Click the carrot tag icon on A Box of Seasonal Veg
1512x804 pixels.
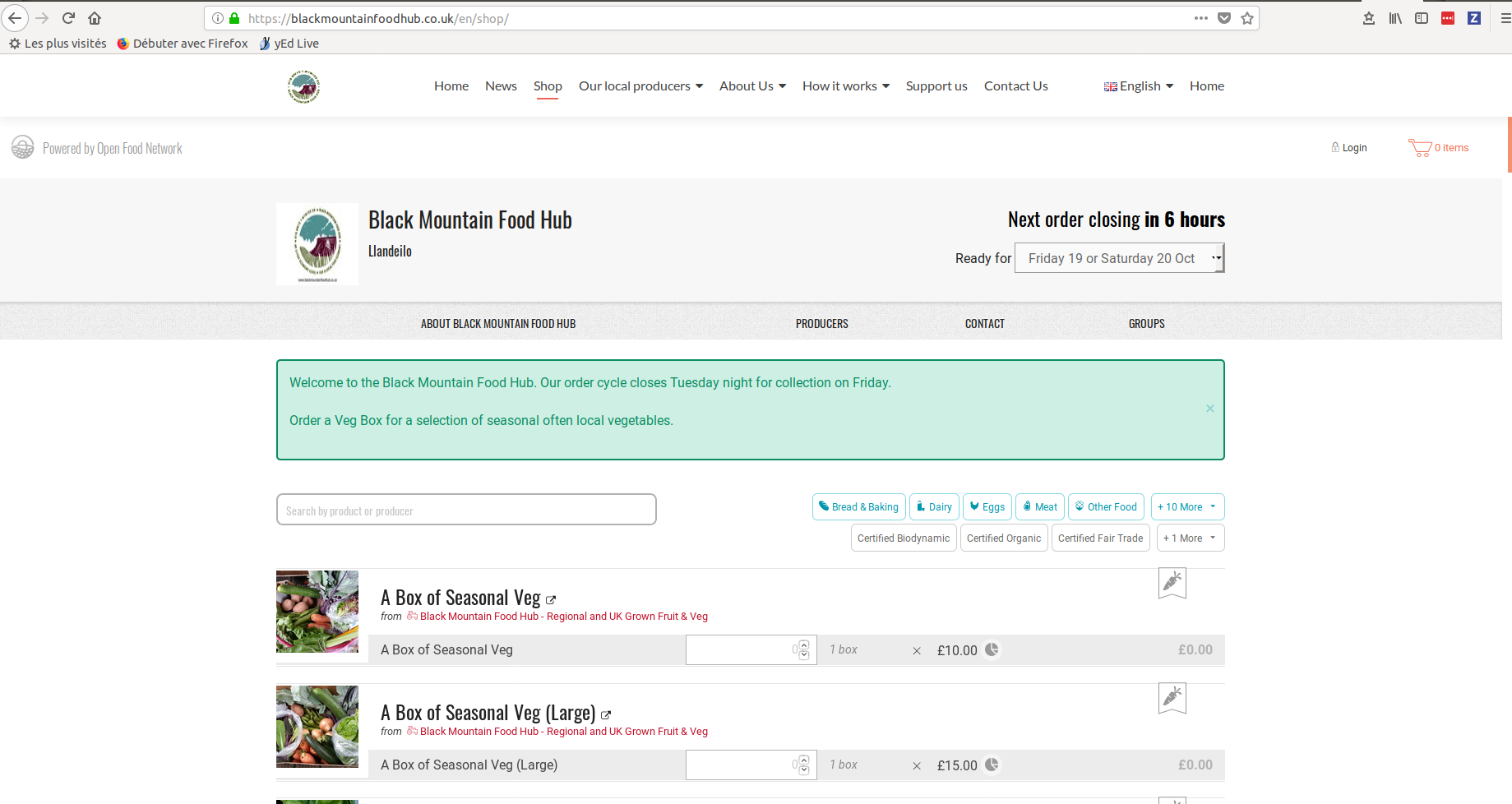tap(1172, 583)
